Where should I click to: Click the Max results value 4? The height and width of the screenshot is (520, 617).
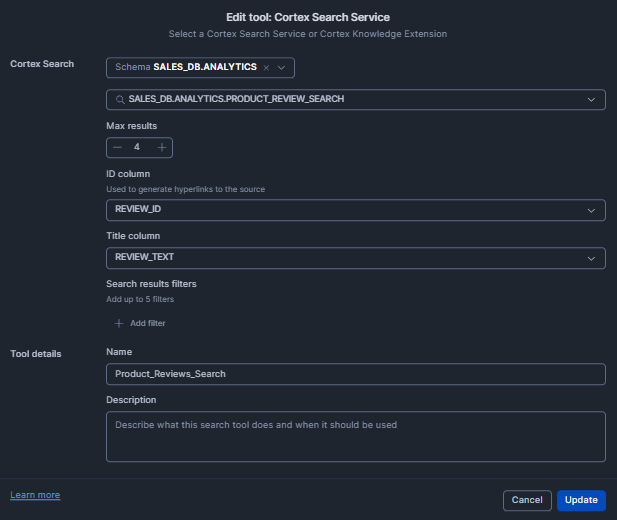[137, 147]
